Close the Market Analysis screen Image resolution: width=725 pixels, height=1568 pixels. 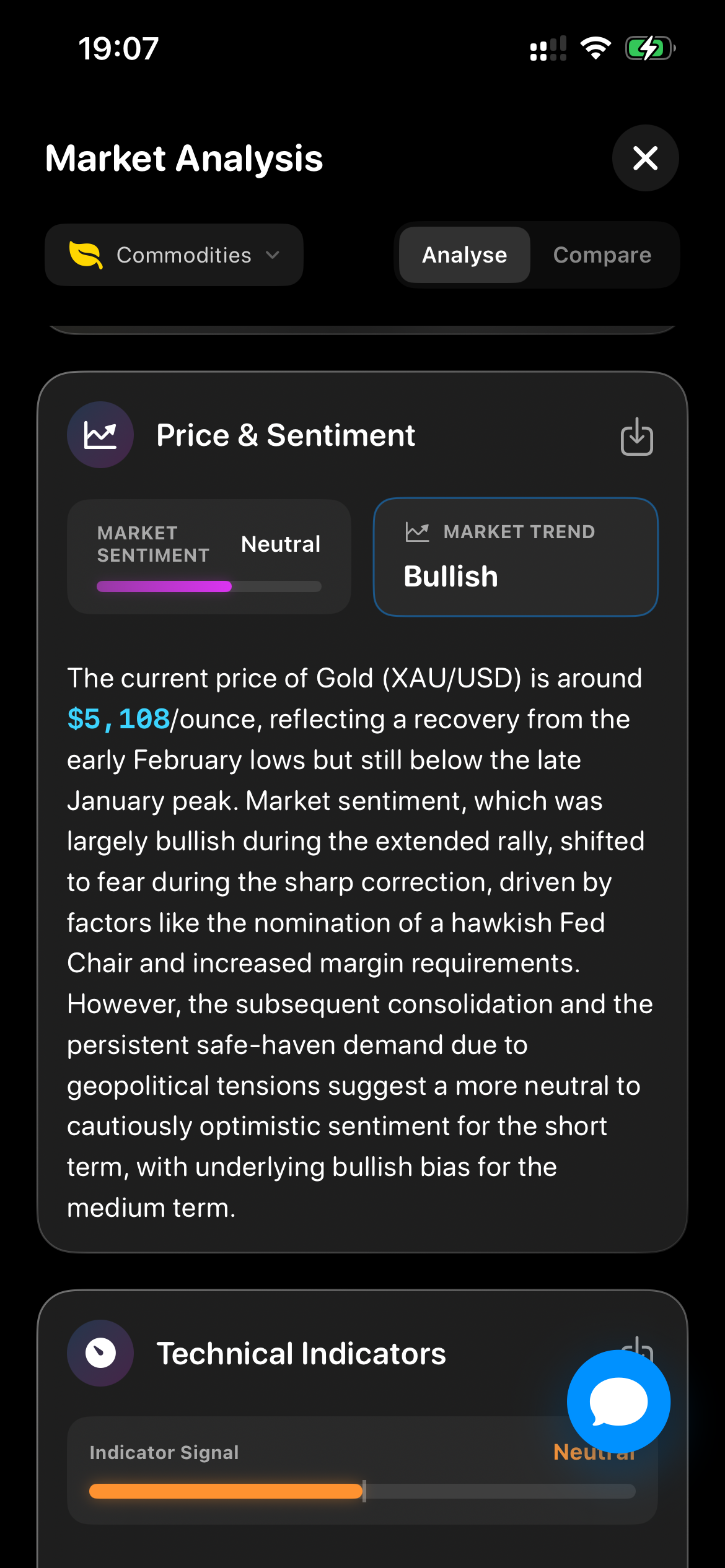[x=645, y=158]
